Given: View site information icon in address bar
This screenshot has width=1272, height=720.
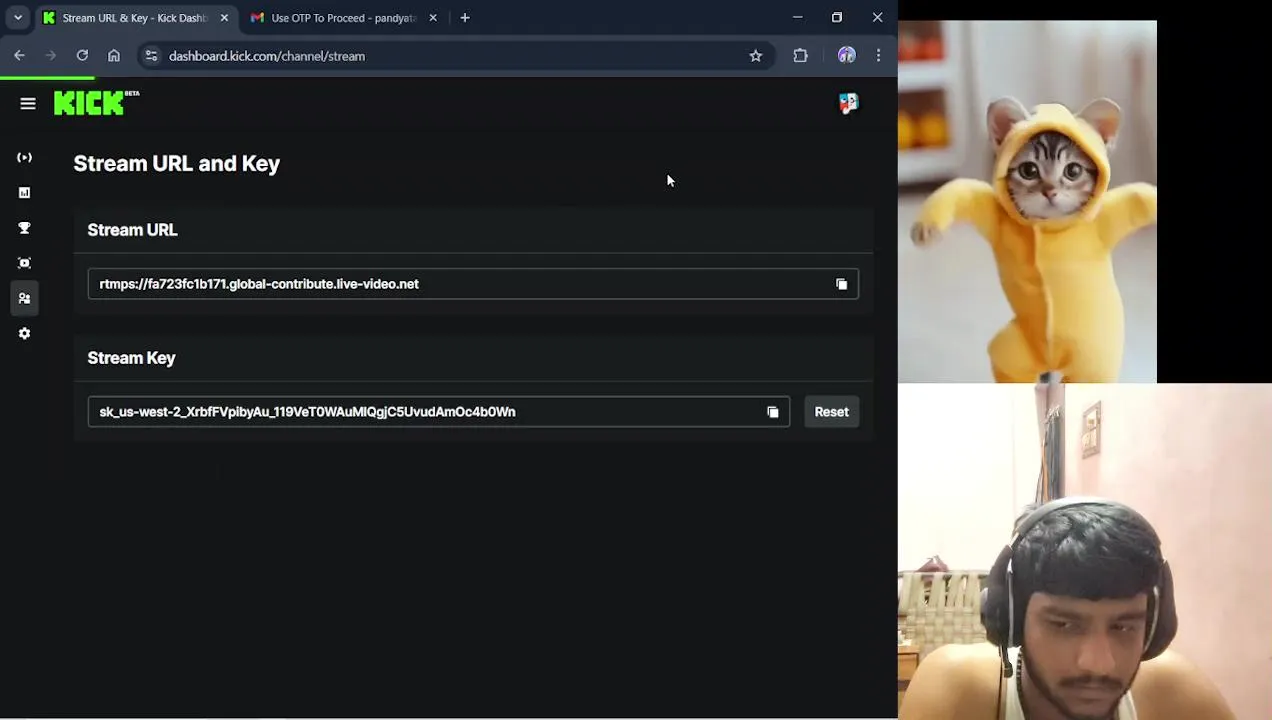Looking at the screenshot, I should point(151,56).
